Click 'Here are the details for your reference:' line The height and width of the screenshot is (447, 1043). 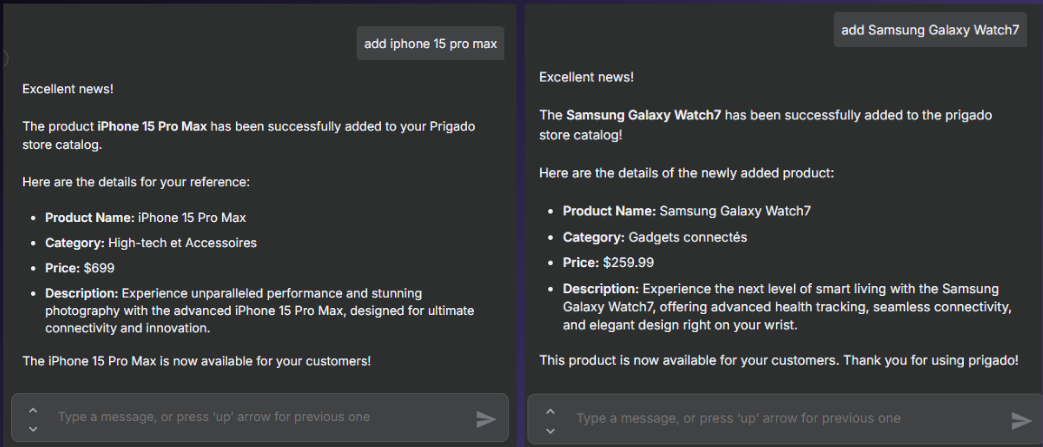coord(136,181)
